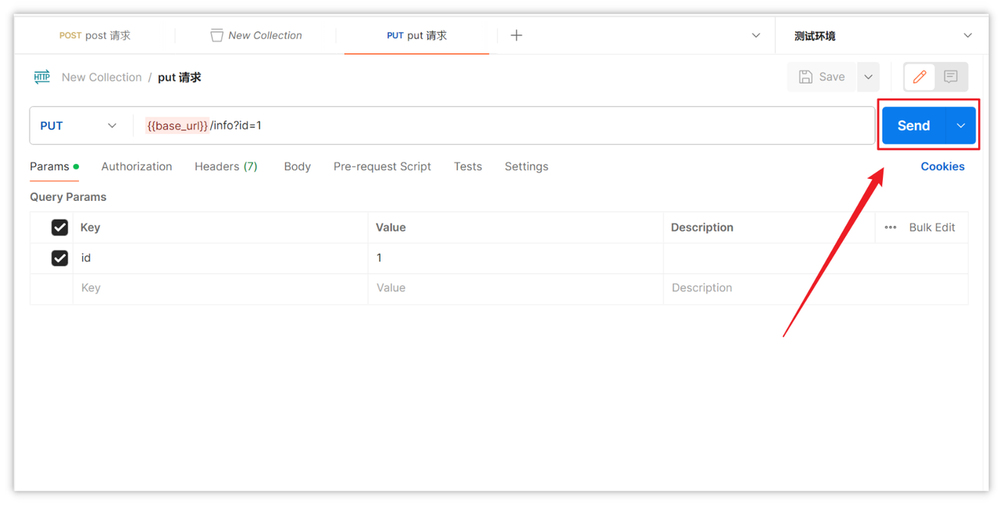Screen dimensions: 1000x508
Task: Switch to the Authorization tab
Action: point(136,167)
